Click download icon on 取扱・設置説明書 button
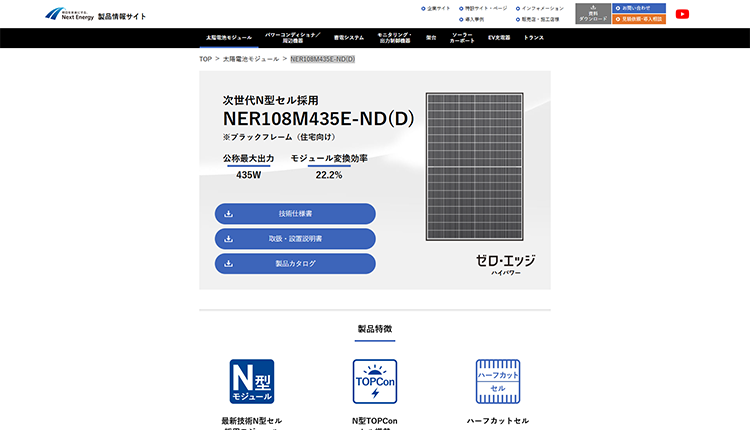This screenshot has width=750, height=430. (229, 239)
